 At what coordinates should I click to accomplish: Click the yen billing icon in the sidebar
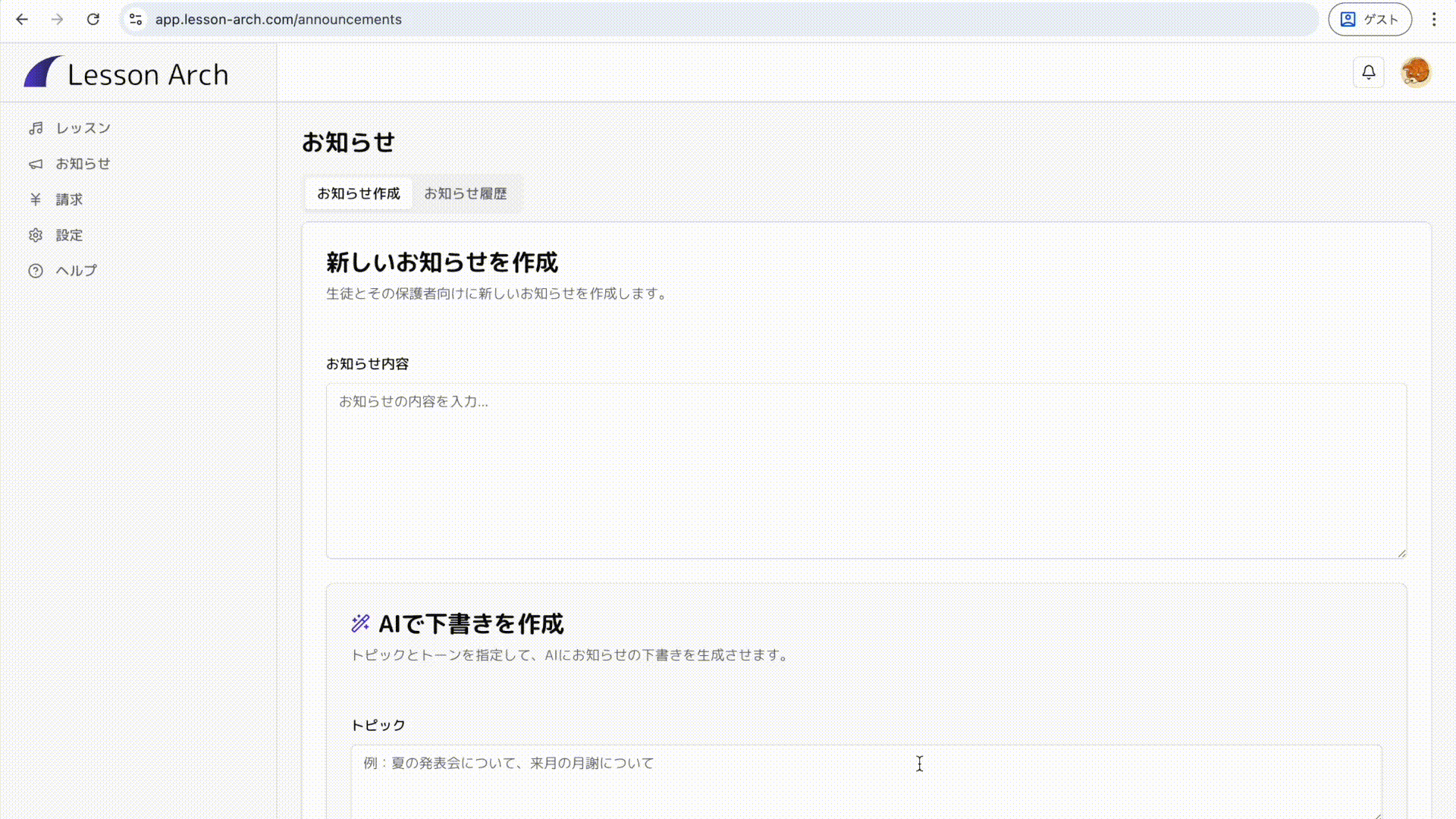tap(36, 199)
